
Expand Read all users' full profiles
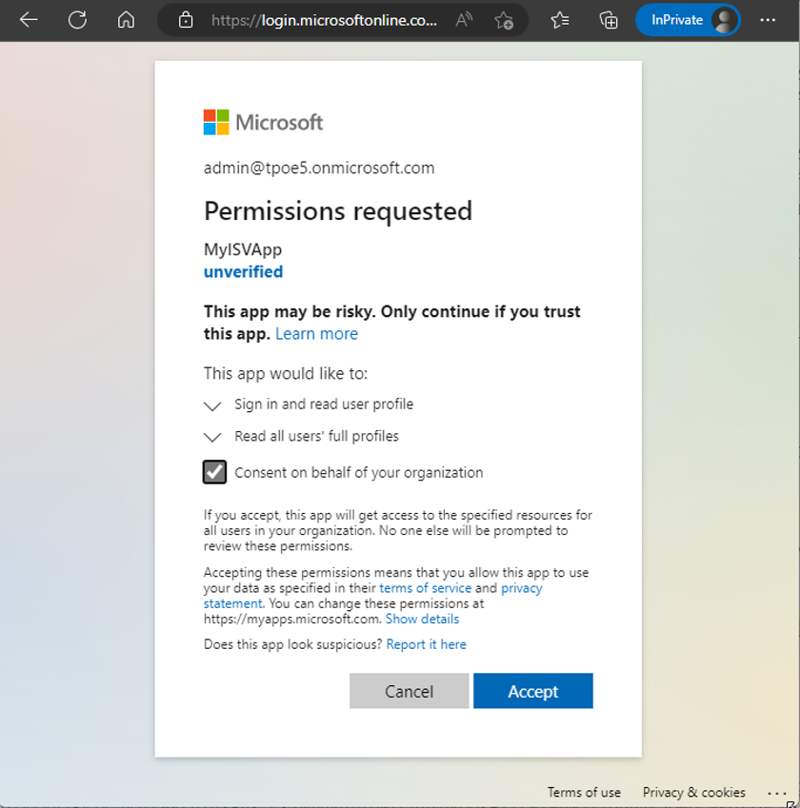[x=212, y=437]
